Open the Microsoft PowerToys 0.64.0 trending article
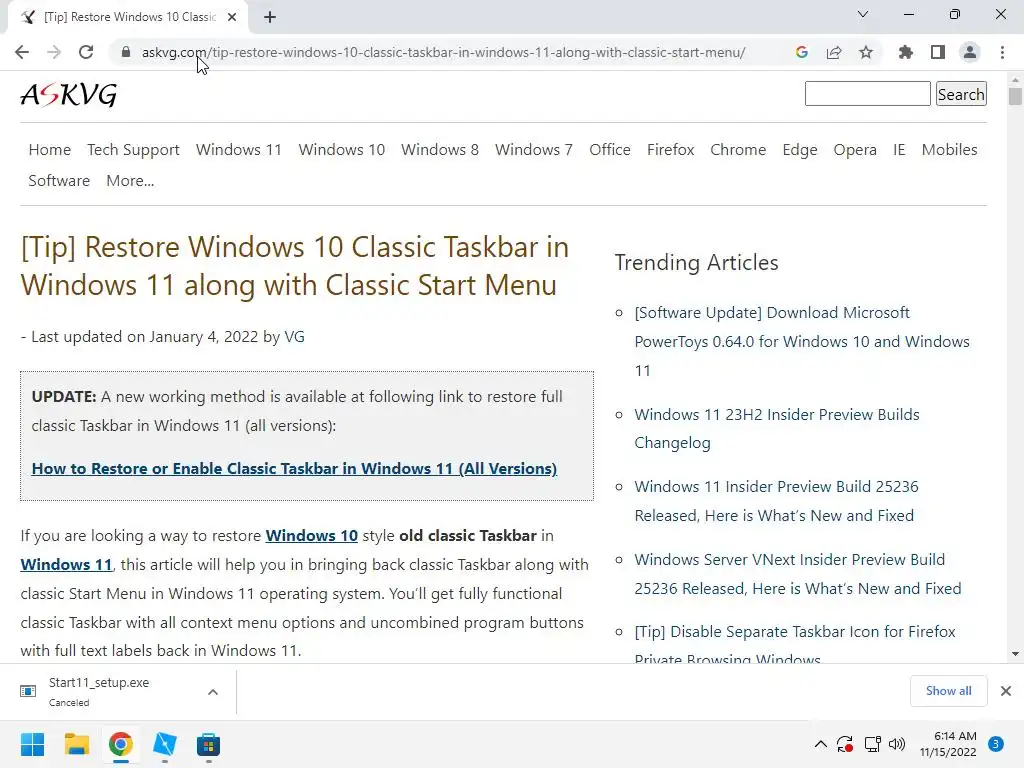Image resolution: width=1024 pixels, height=768 pixels. (802, 342)
